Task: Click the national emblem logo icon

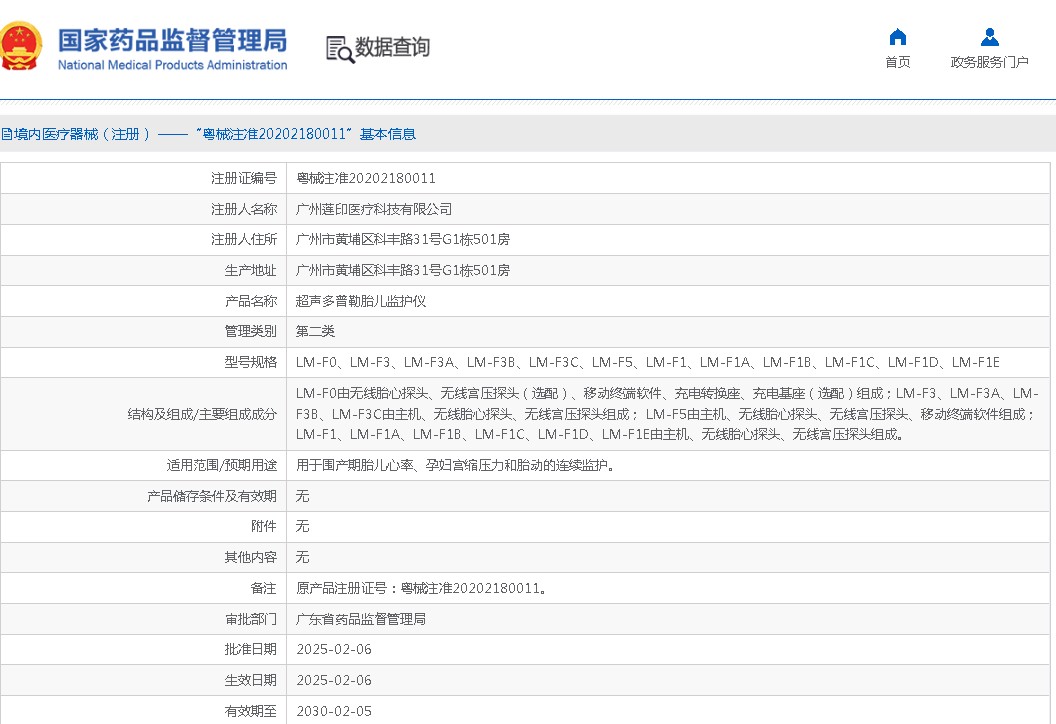Action: (x=20, y=46)
